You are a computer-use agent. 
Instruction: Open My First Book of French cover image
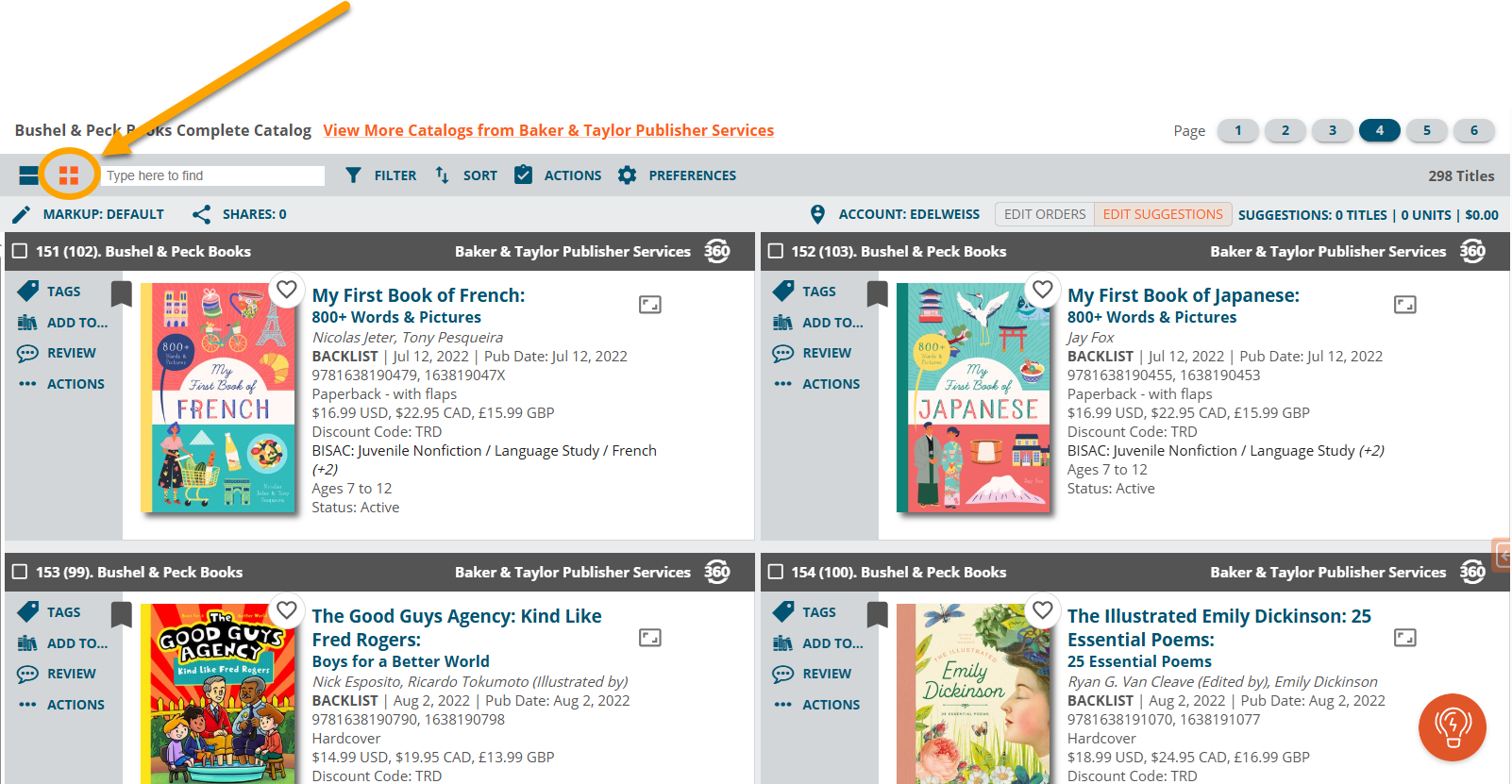click(218, 398)
